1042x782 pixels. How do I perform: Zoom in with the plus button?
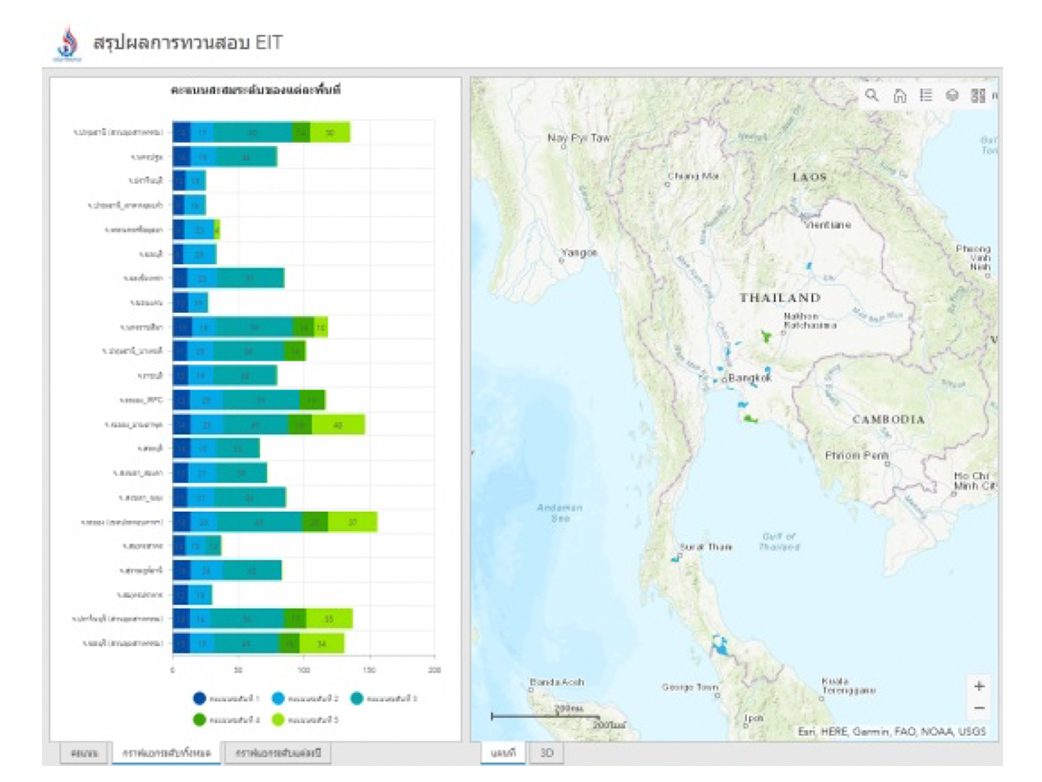click(978, 686)
